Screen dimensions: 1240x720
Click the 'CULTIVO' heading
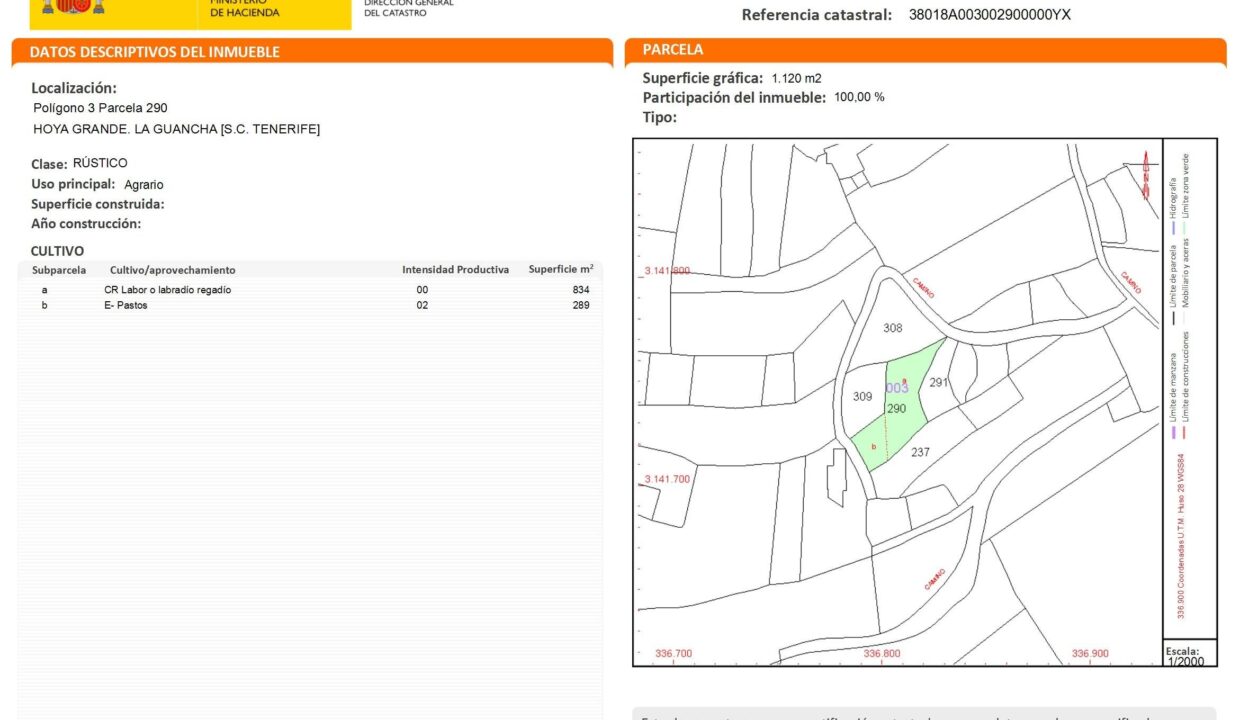tap(57, 251)
